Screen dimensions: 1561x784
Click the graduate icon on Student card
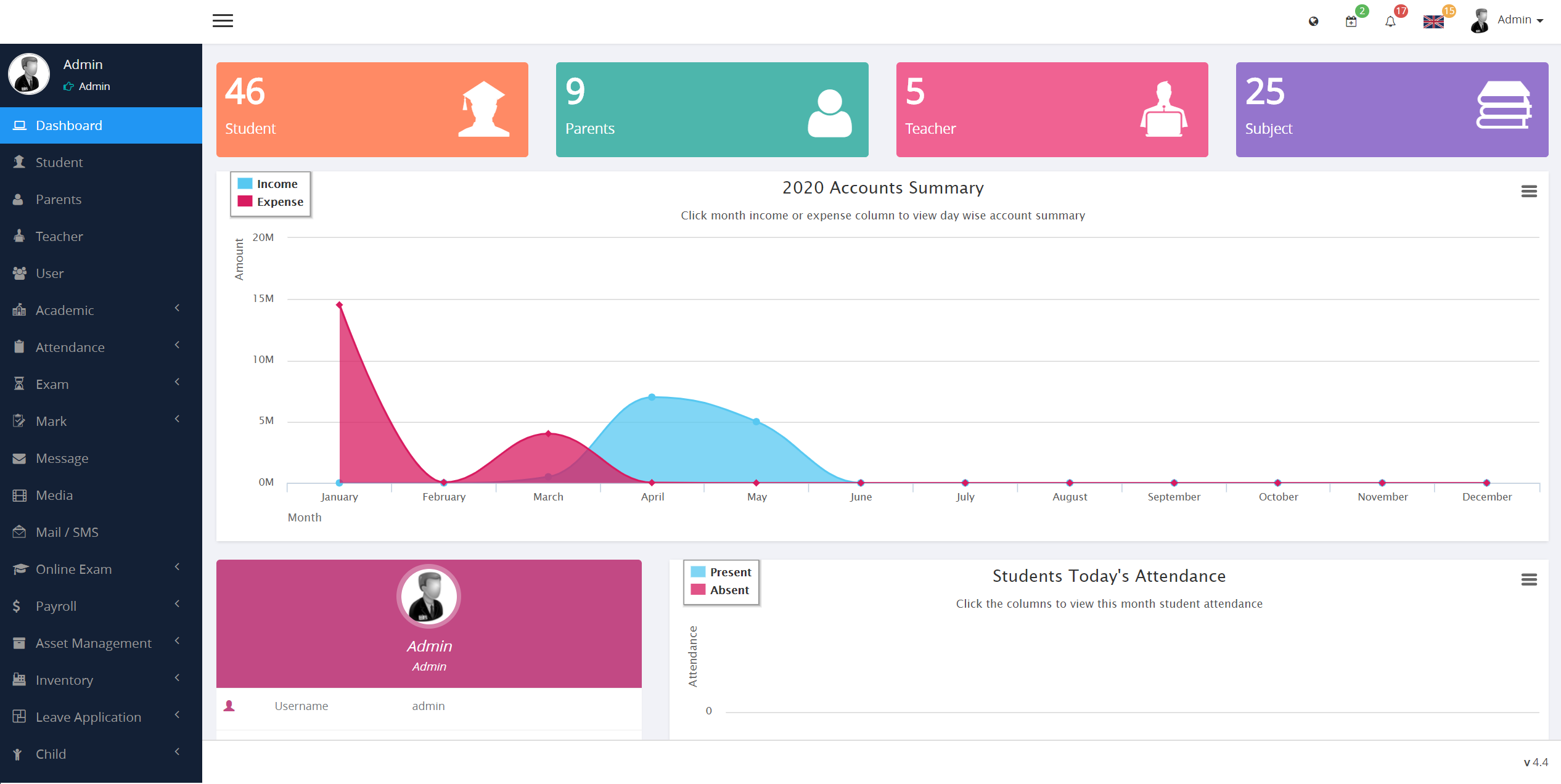click(x=484, y=109)
